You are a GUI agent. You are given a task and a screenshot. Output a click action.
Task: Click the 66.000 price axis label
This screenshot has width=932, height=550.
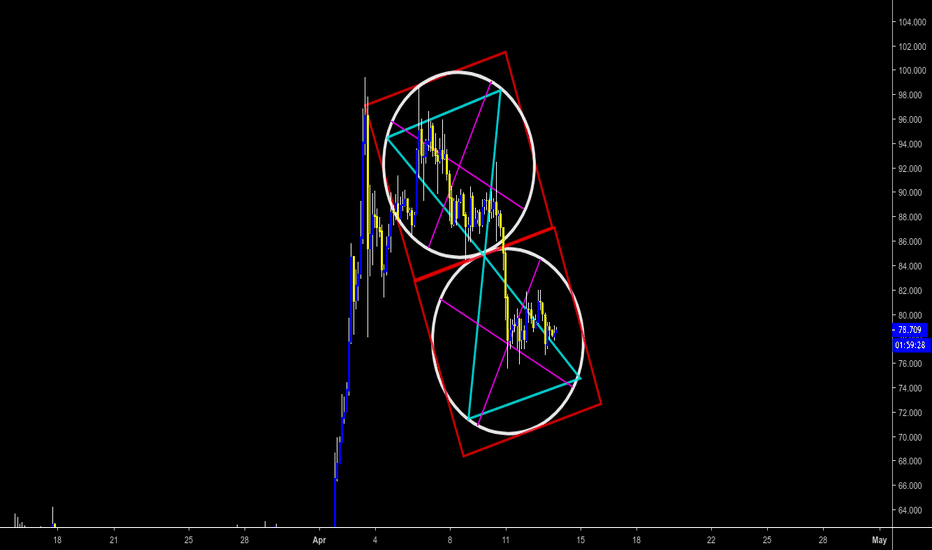pos(912,485)
